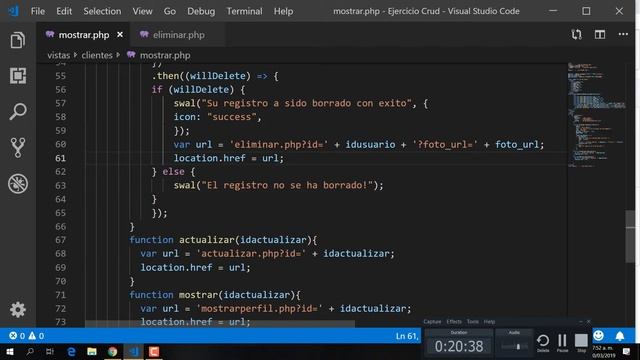This screenshot has height=360, width=640.
Task: Click the Ln 61 cursor position indicator
Action: click(x=407, y=336)
